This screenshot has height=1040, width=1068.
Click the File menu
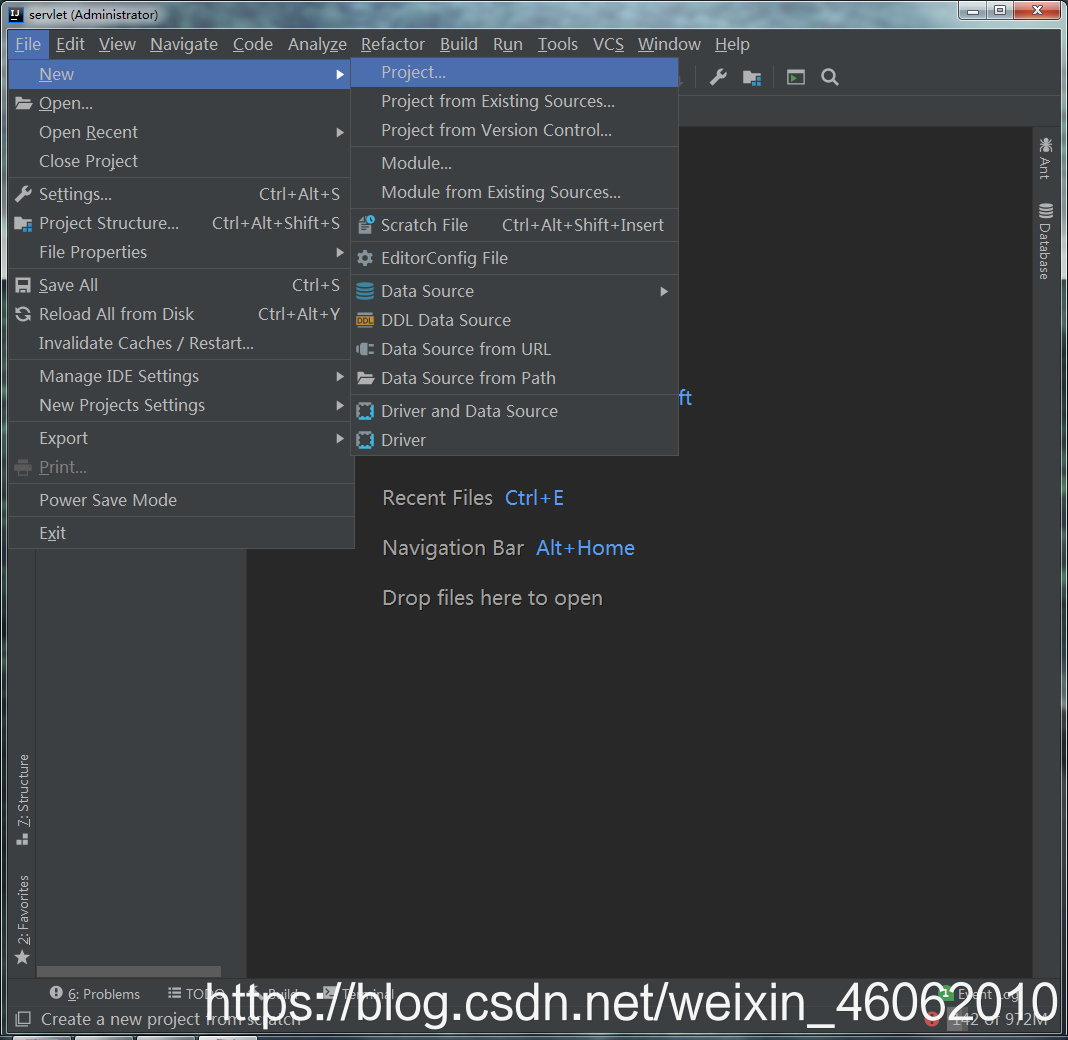pyautogui.click(x=28, y=44)
